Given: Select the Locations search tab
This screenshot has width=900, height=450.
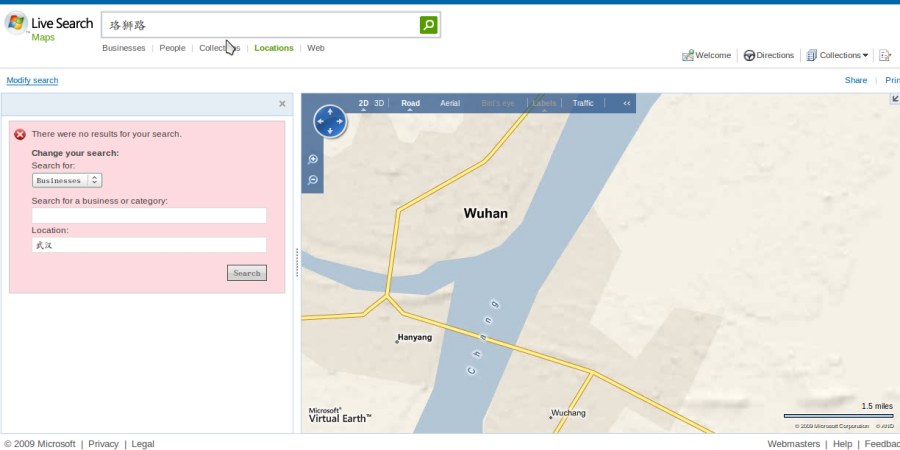Looking at the screenshot, I should pos(274,48).
